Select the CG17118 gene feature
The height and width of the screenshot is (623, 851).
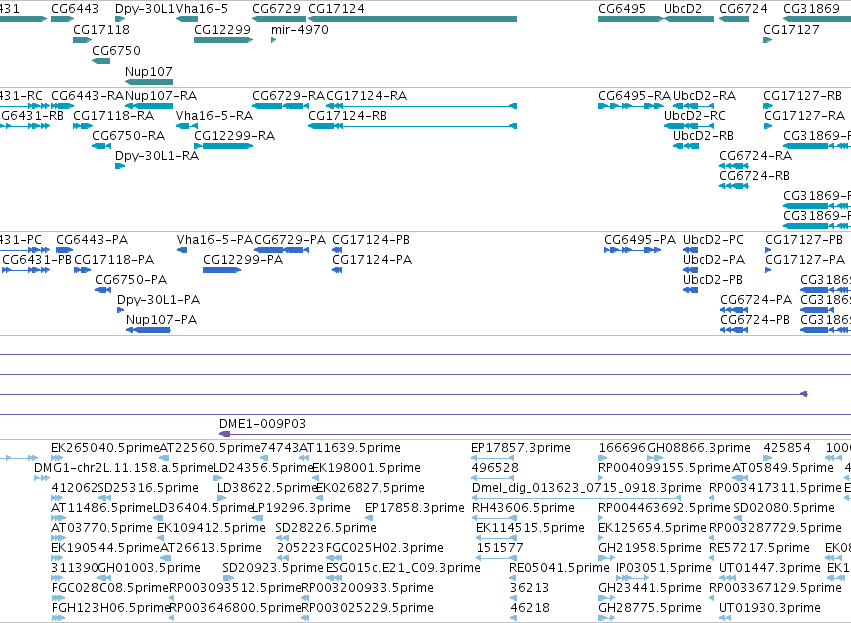(x=82, y=40)
